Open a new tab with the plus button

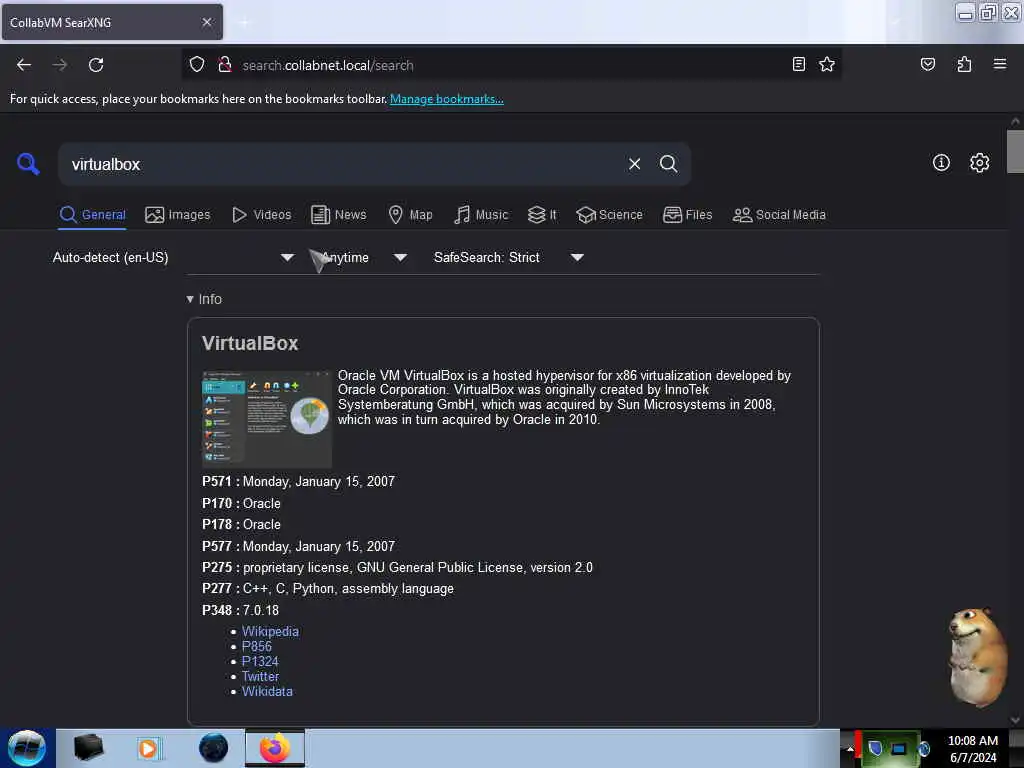pyautogui.click(x=244, y=23)
